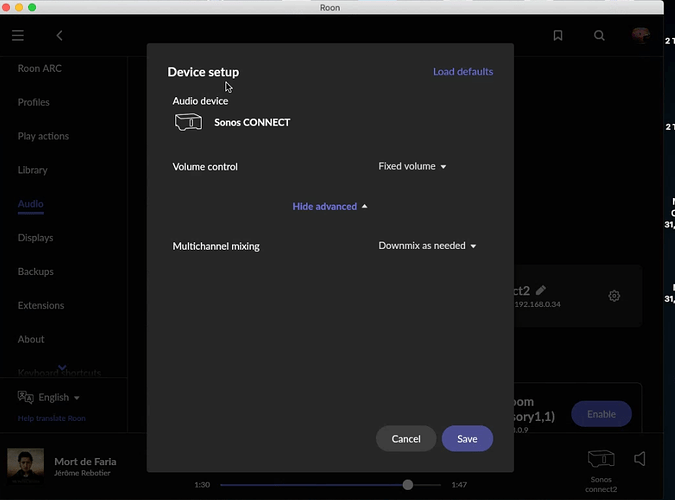Select Play actions in settings sidebar

click(43, 136)
